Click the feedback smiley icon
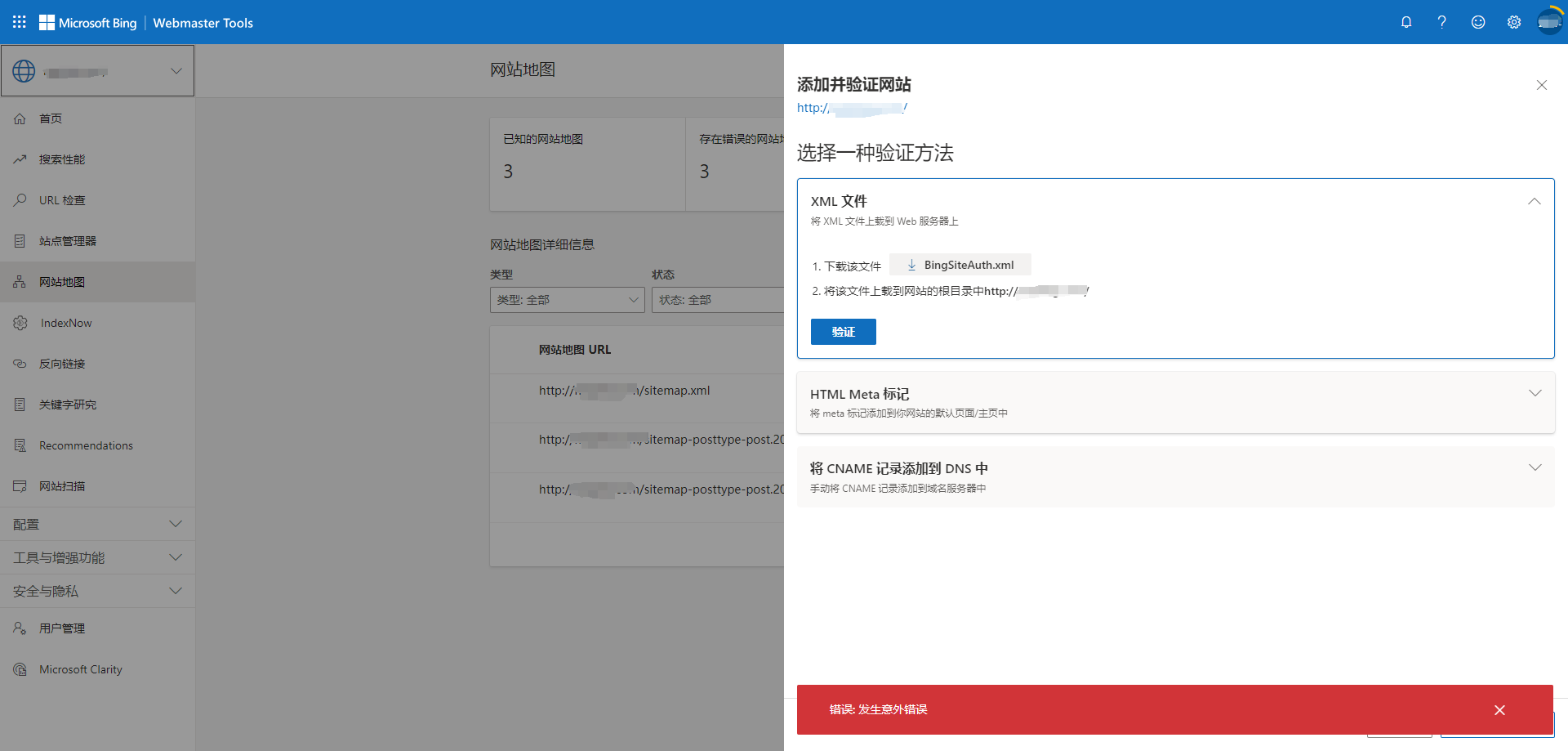 [1478, 22]
